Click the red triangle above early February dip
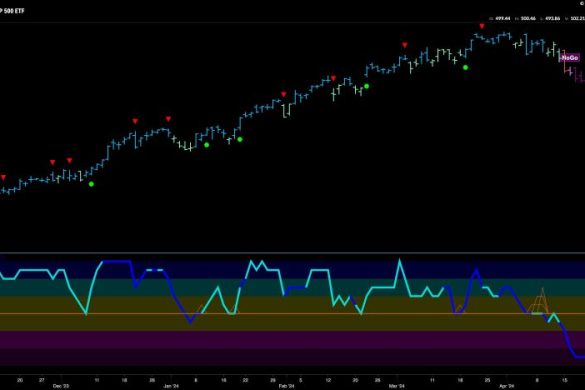585x390 pixels. [x=284, y=94]
